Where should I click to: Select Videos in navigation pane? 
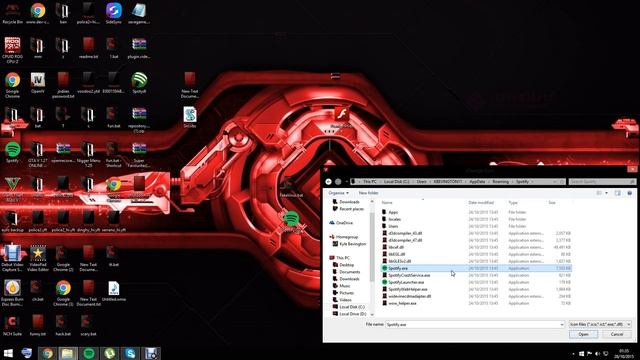tap(342, 300)
